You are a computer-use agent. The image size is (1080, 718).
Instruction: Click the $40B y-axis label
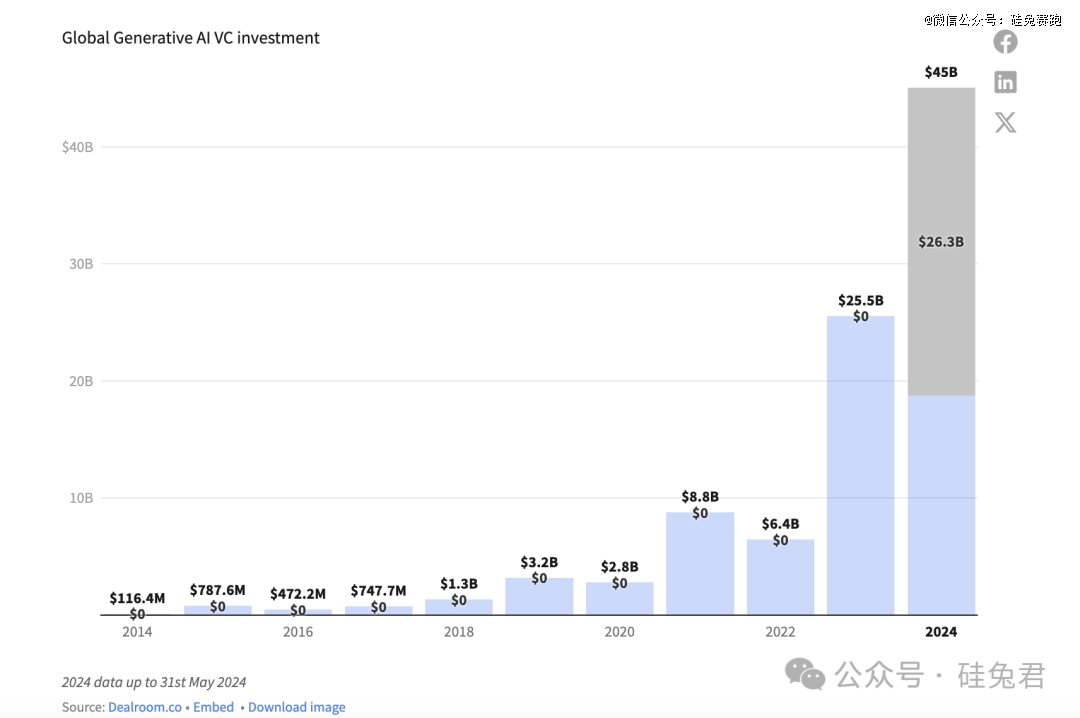coord(77,147)
